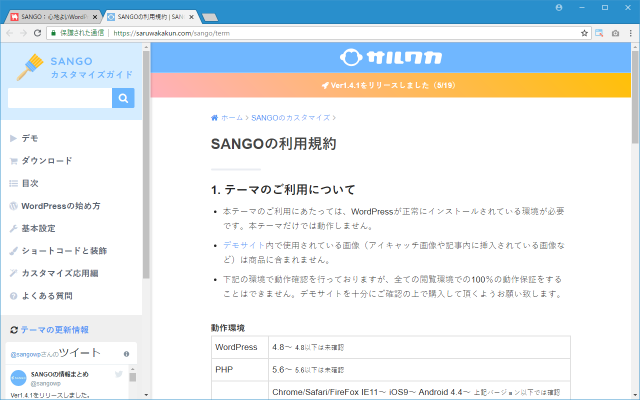The width and height of the screenshot is (640, 400).
Task: Open a new tab with the new-tab button
Action: pos(210,17)
